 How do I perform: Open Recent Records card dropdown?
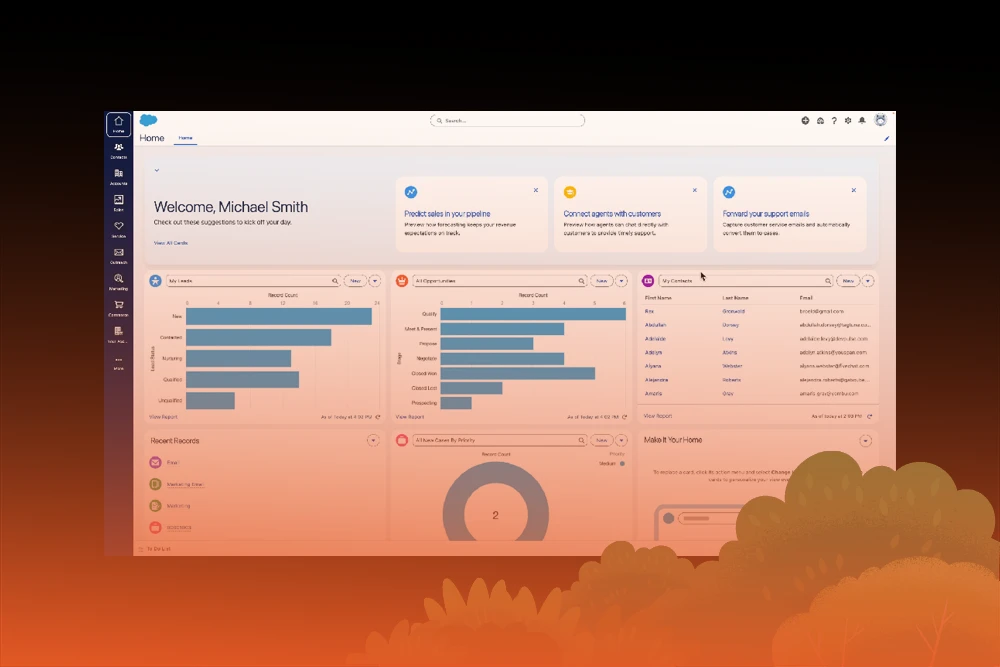pyautogui.click(x=373, y=441)
